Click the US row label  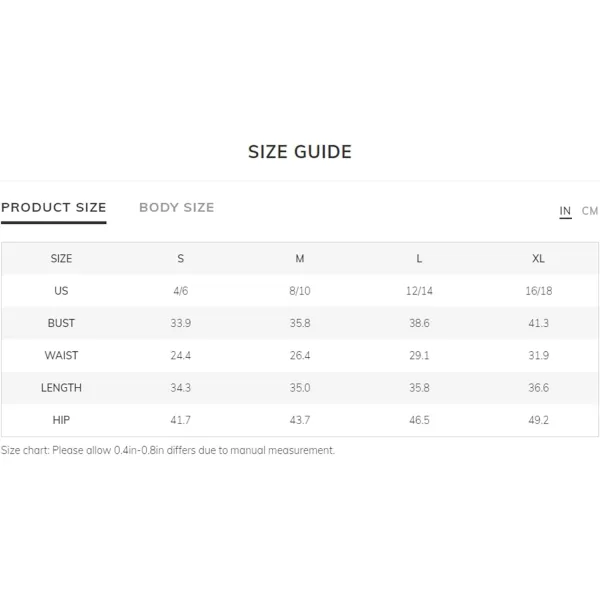click(x=61, y=291)
